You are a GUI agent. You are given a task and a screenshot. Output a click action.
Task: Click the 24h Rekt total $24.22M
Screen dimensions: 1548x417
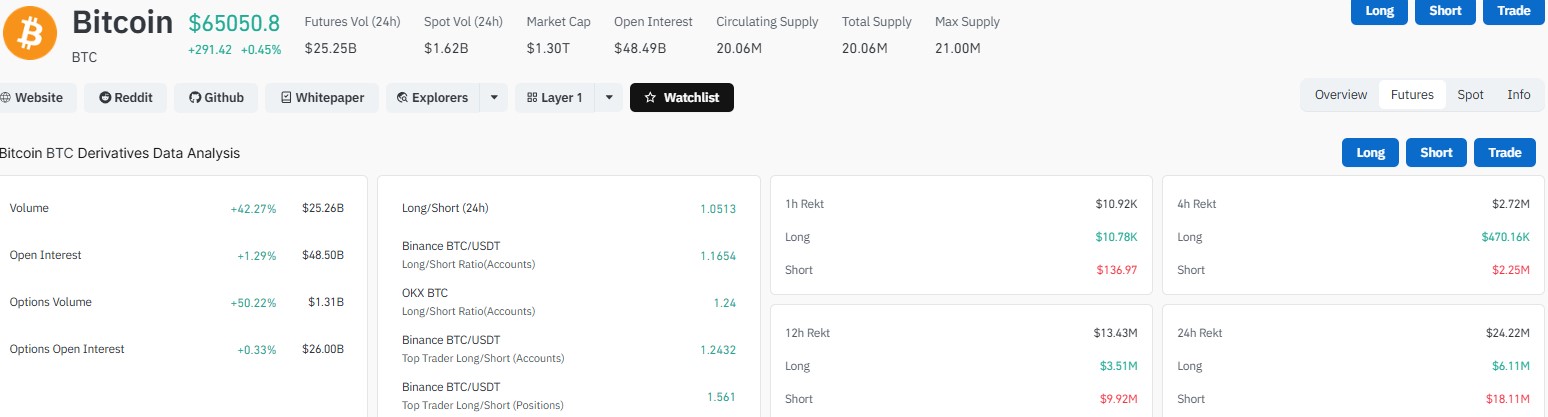(x=1508, y=333)
